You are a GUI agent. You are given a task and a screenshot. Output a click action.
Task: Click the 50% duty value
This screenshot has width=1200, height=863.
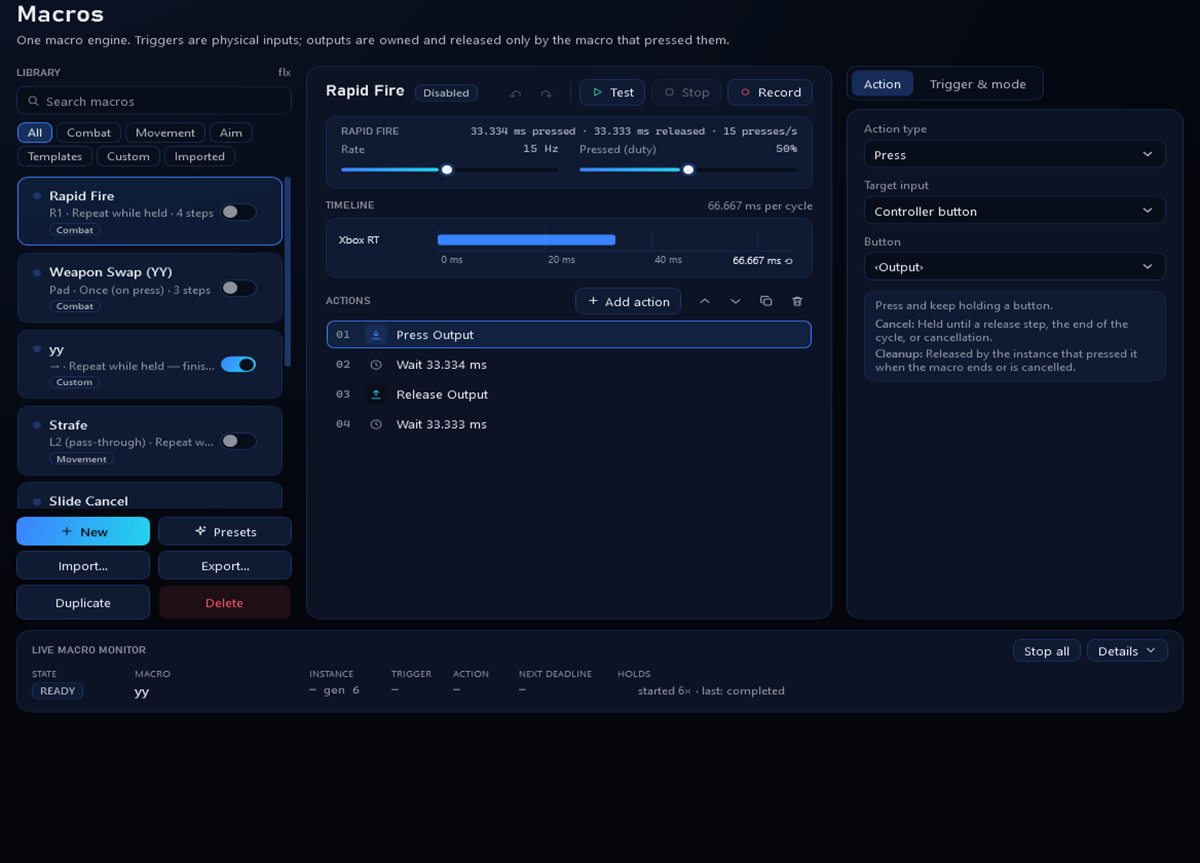pos(786,149)
